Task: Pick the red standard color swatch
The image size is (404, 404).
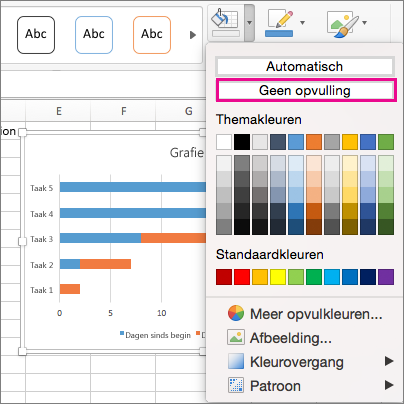Action: point(242,277)
